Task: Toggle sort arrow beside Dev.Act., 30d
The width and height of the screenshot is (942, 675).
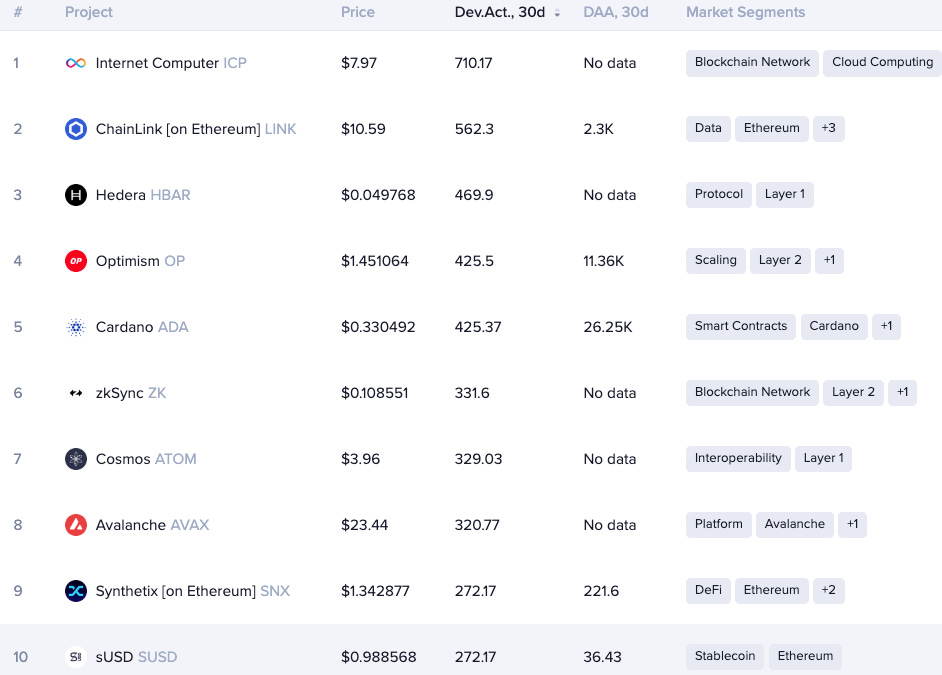Action: pyautogui.click(x=557, y=13)
